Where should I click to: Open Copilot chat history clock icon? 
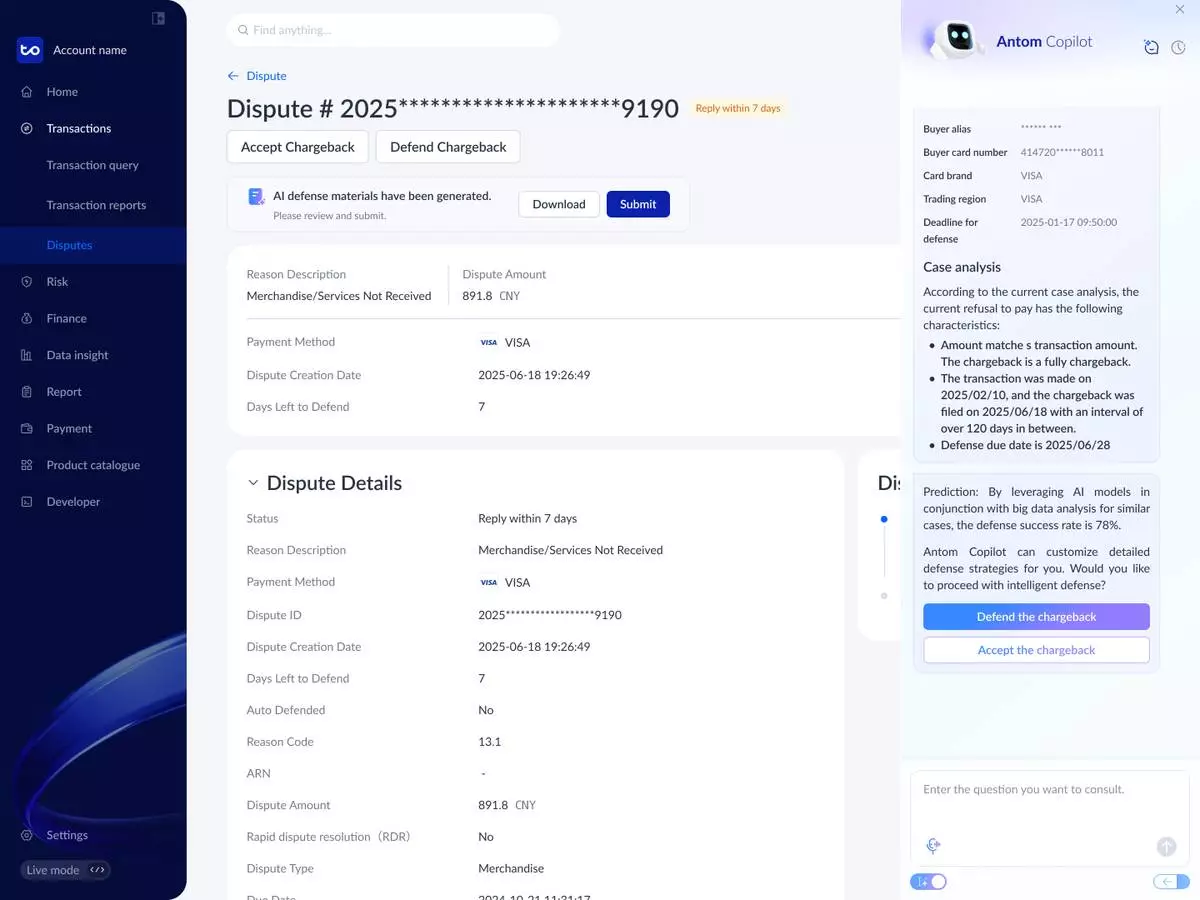(x=1178, y=47)
